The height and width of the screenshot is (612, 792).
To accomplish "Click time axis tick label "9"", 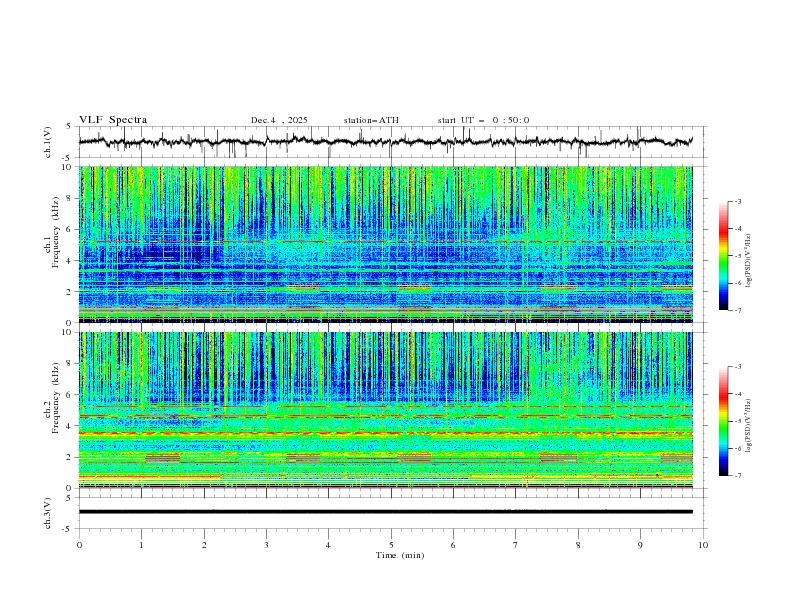I will [640, 545].
